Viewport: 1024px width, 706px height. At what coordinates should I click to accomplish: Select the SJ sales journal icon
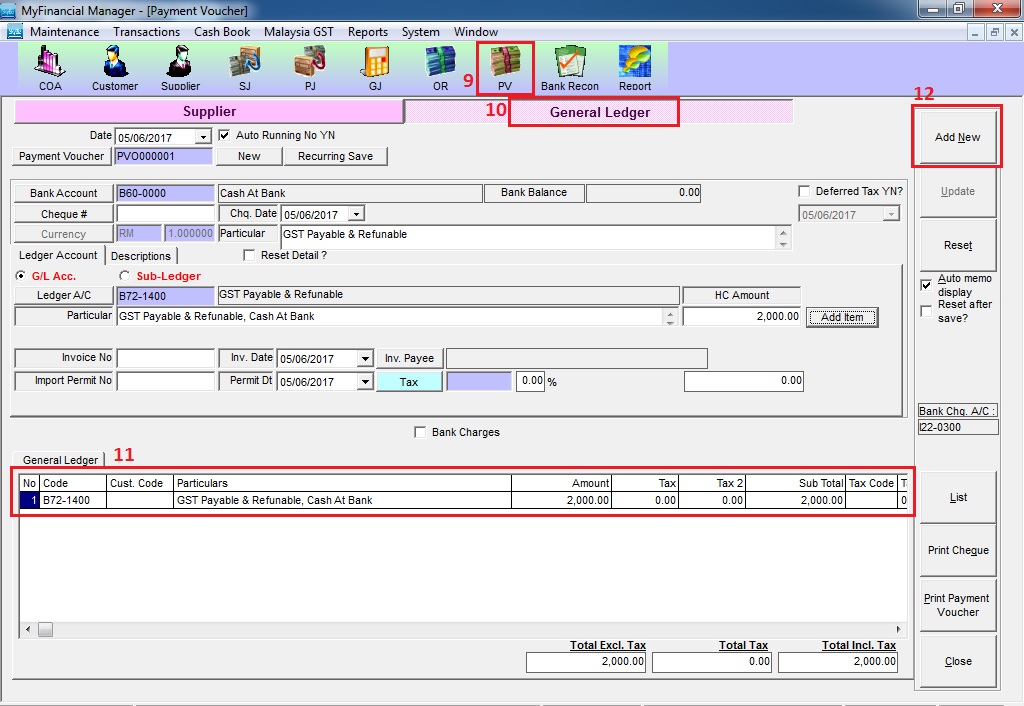point(245,67)
